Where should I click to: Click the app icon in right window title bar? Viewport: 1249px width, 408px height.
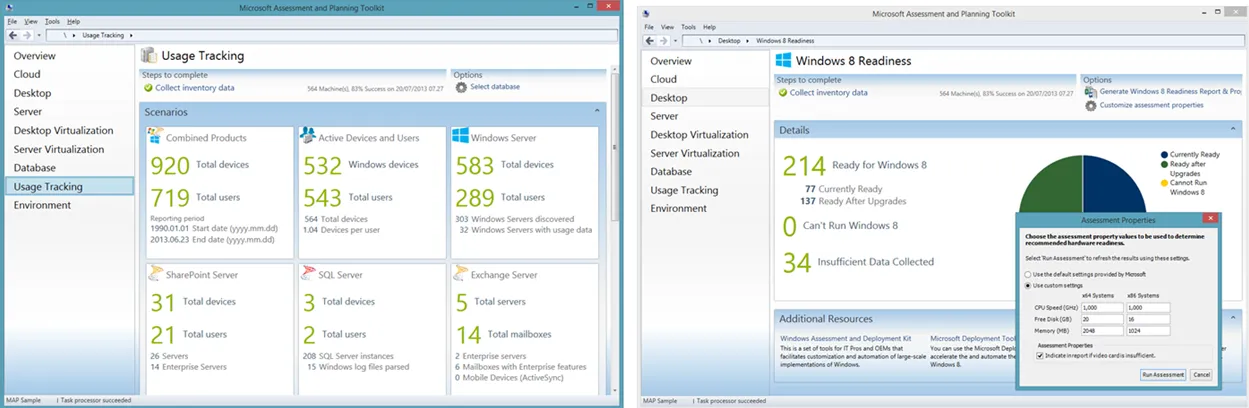[648, 13]
